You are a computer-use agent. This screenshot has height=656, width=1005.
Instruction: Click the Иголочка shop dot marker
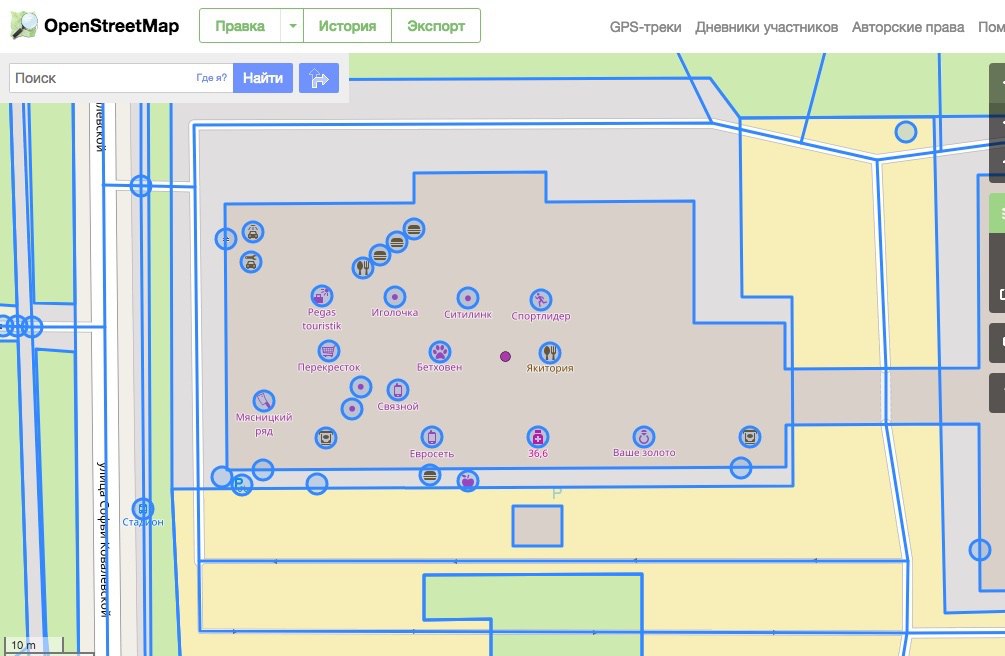pyautogui.click(x=395, y=297)
